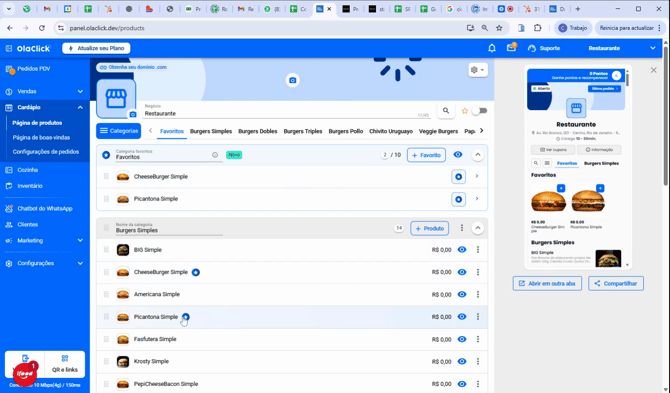Collapse the Burgers Simples category
Image resolution: width=670 pixels, height=393 pixels.
pyautogui.click(x=478, y=228)
